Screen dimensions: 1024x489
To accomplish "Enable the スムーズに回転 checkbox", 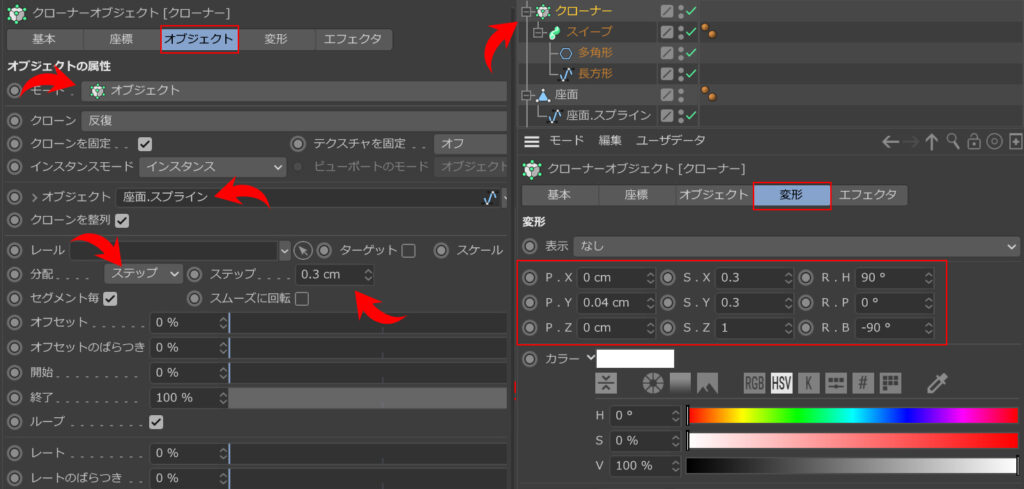I will [301, 298].
